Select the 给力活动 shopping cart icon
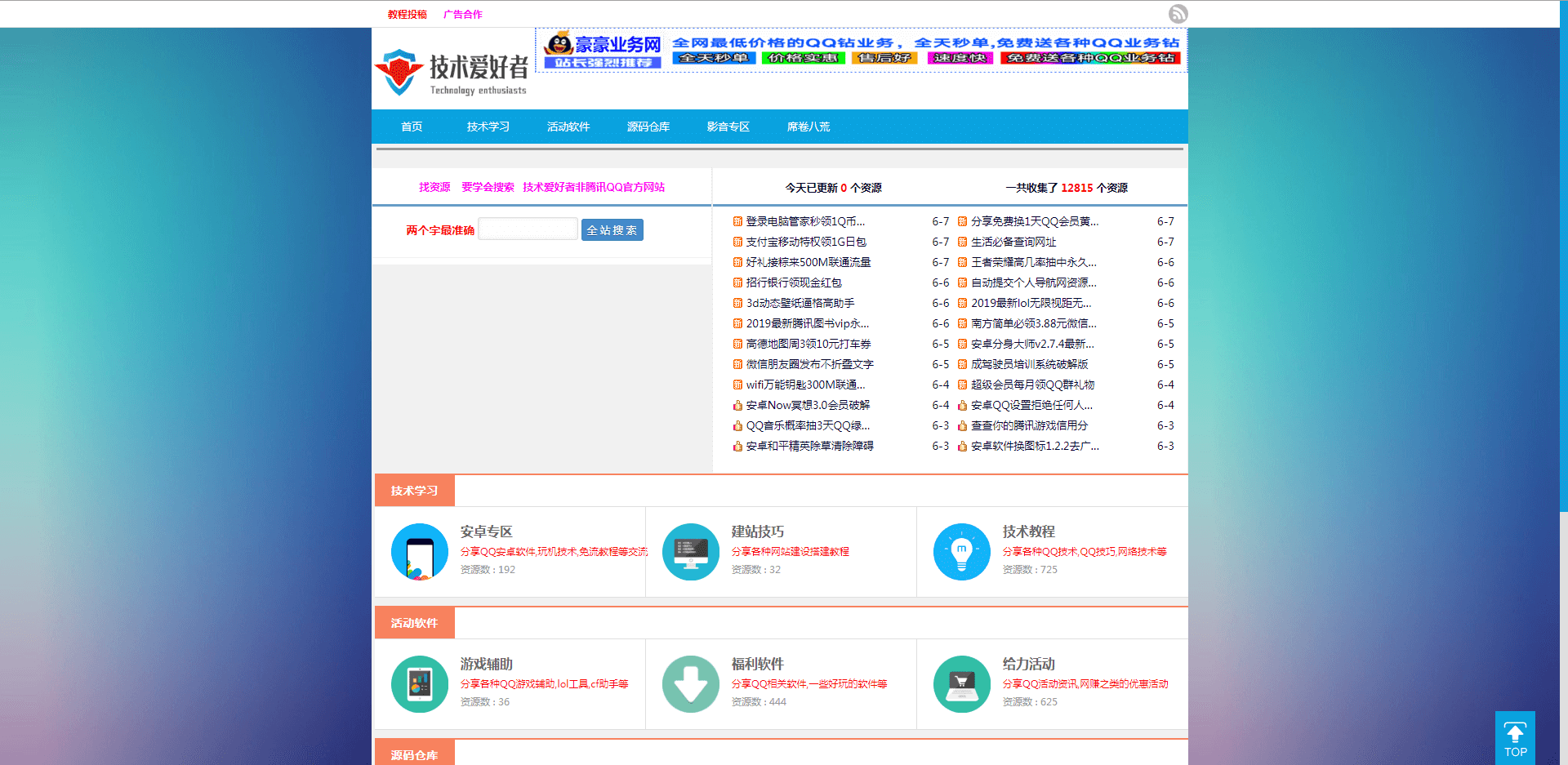The height and width of the screenshot is (765, 1568). tap(961, 684)
